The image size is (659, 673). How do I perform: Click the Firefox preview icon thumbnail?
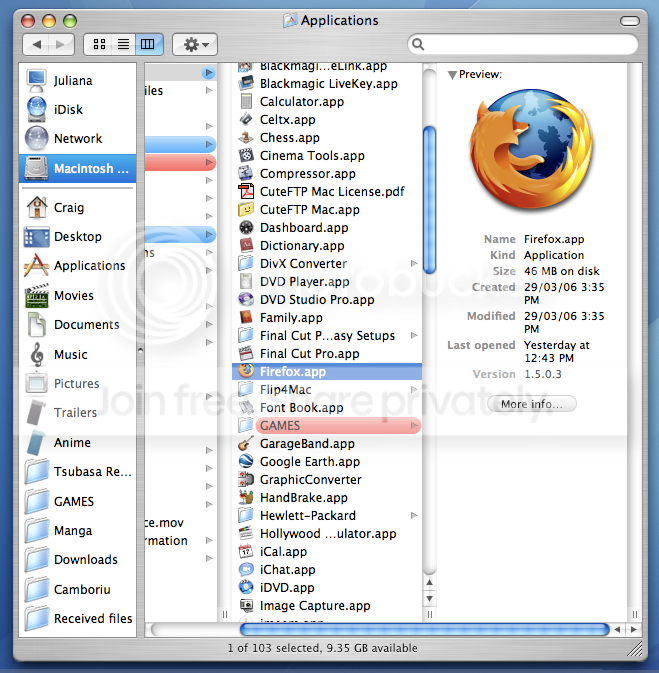531,152
